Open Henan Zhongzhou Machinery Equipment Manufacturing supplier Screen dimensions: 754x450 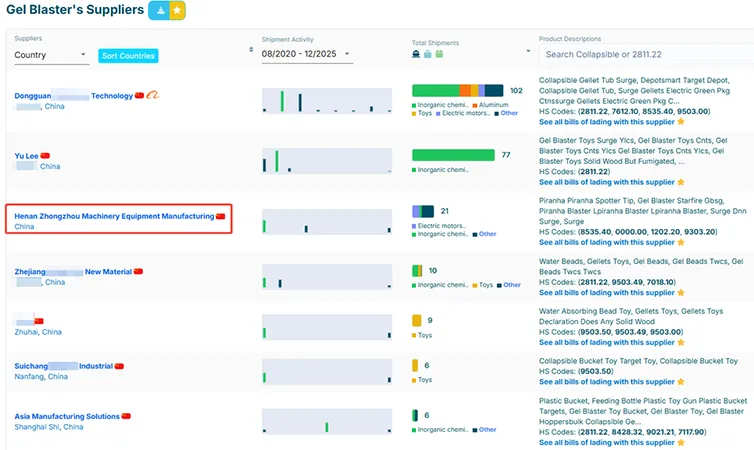point(114,216)
